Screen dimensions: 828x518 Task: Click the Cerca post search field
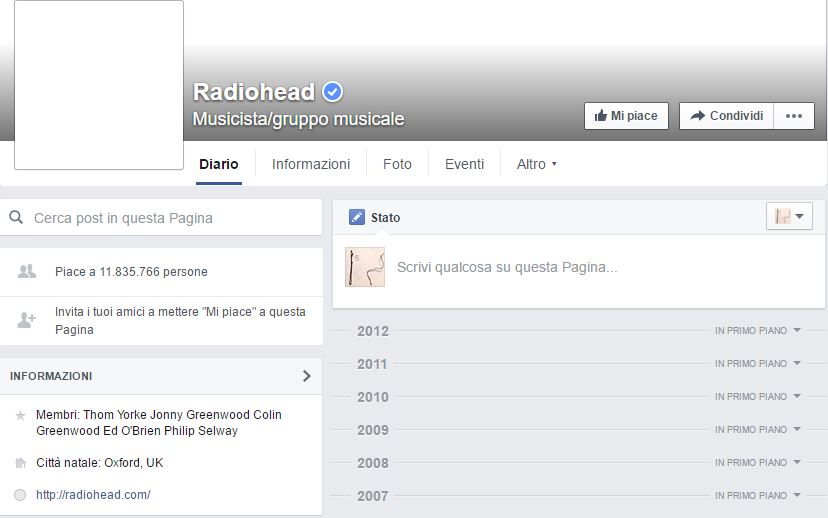coord(170,217)
